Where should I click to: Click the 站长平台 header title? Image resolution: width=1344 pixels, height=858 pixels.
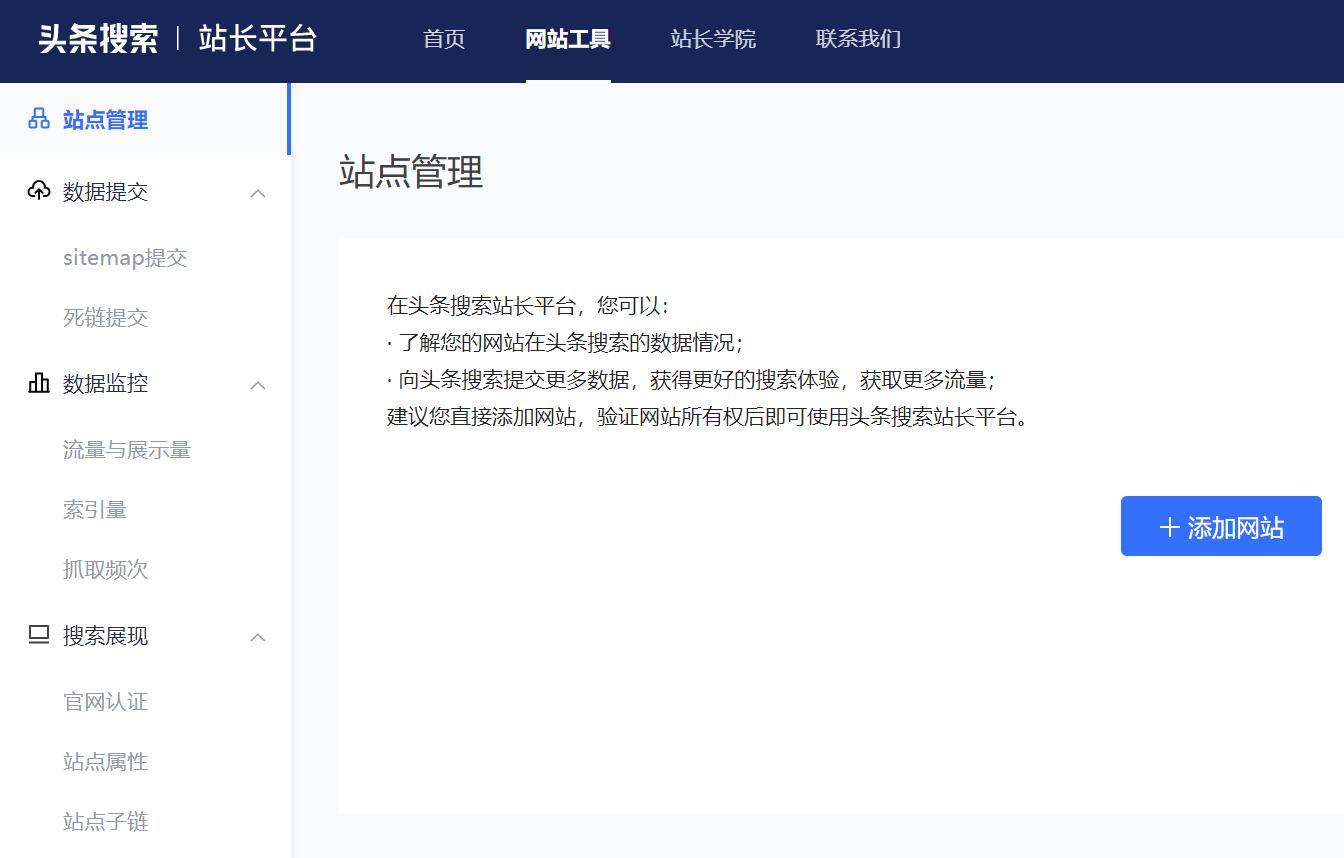[x=258, y=39]
